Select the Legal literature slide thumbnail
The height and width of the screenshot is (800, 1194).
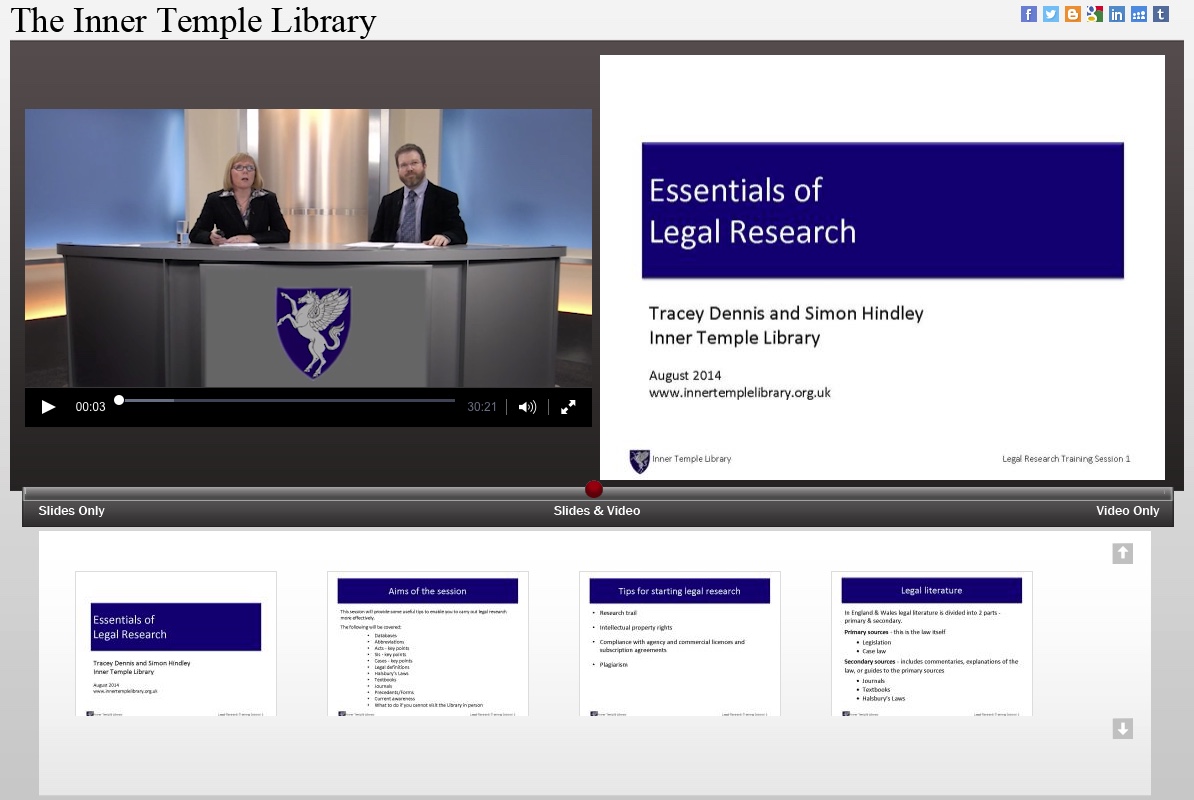(x=932, y=644)
